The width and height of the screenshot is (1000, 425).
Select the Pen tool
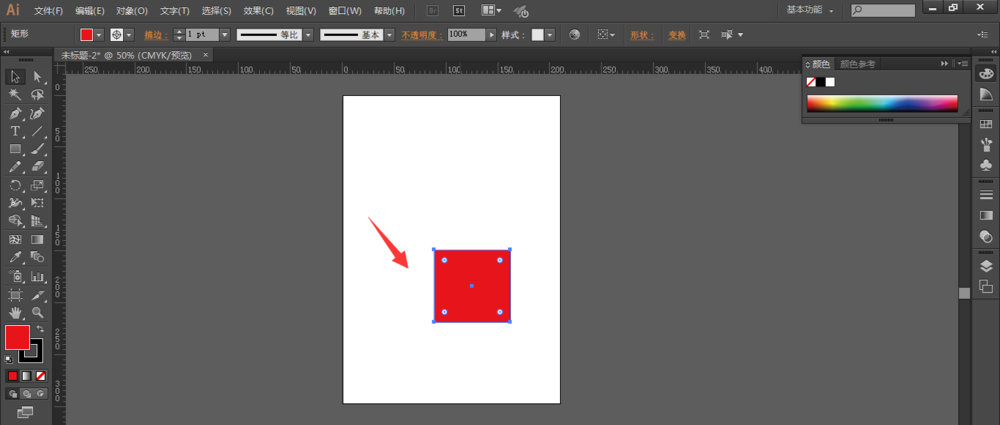(15, 114)
